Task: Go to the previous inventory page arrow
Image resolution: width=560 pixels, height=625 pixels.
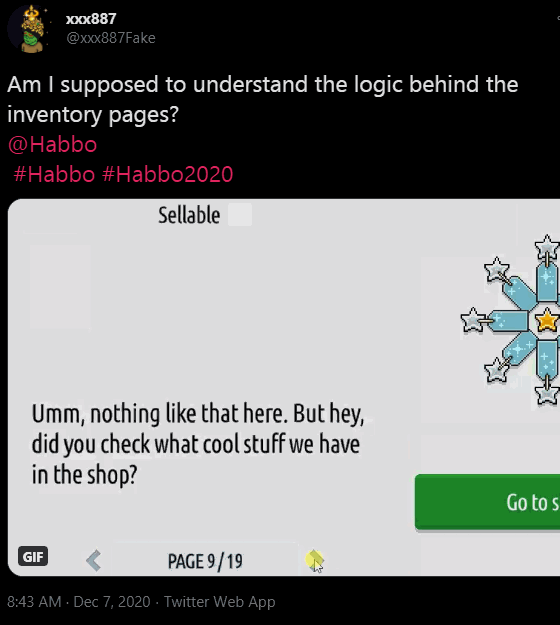Action: pos(94,560)
